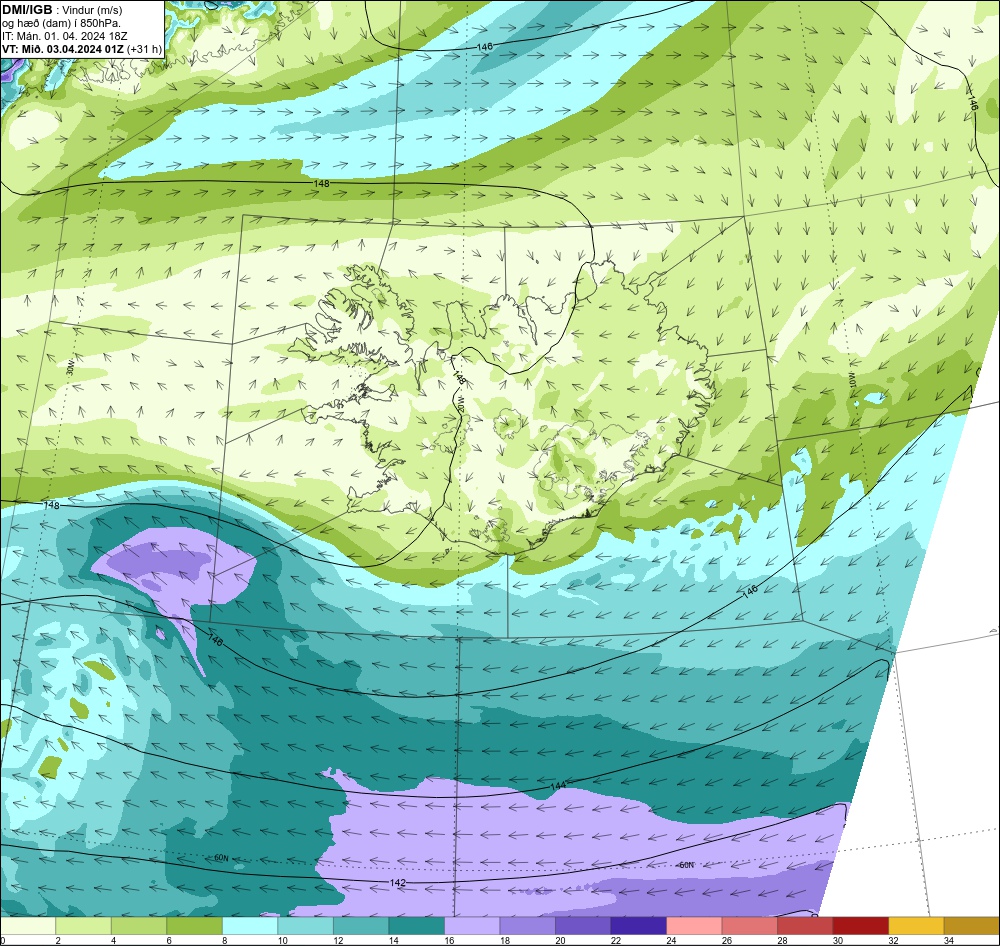This screenshot has width=1000, height=946.
Task: Pick the 4–6 m/s light green swatch
Action: [139, 926]
